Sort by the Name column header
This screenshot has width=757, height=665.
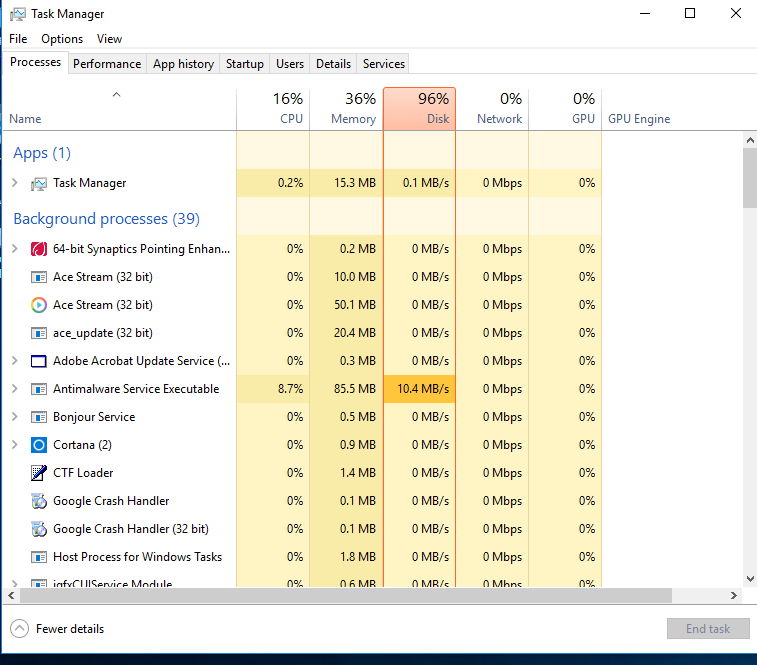(120, 109)
